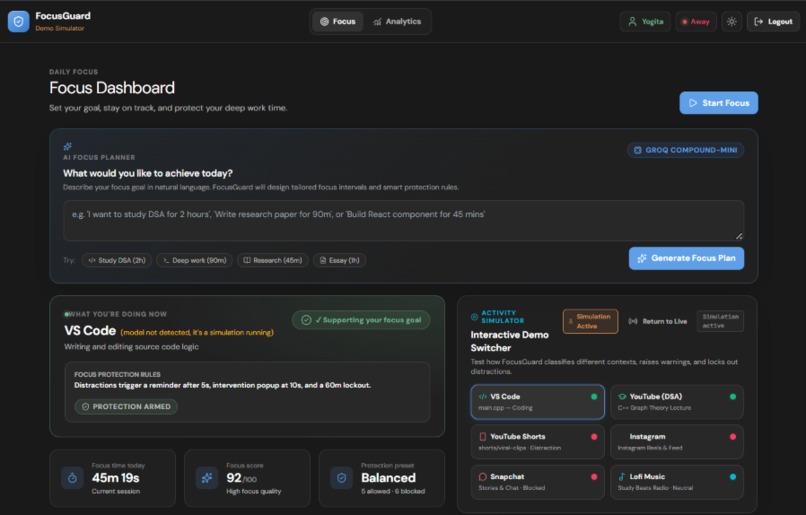Click the Activity Simulator target icon
Screen dimensions: 806x515
474,317
